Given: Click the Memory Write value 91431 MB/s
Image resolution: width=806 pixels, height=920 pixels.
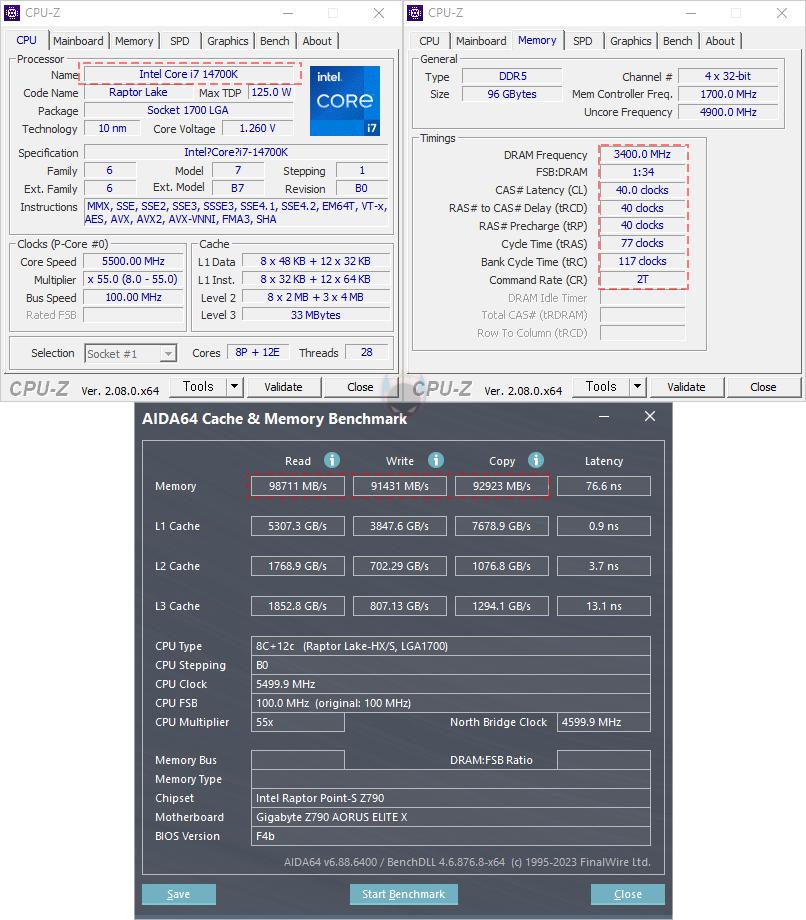Looking at the screenshot, I should tap(399, 486).
